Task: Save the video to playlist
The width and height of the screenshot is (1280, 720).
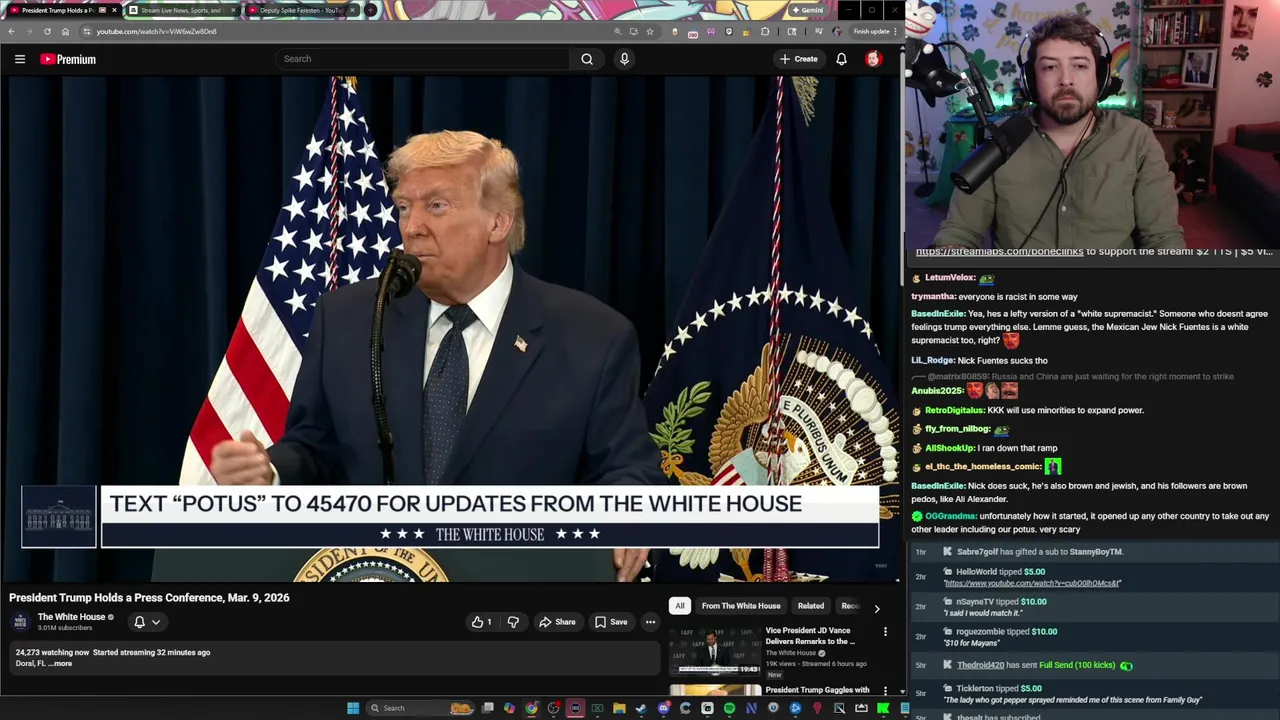Action: [x=611, y=622]
